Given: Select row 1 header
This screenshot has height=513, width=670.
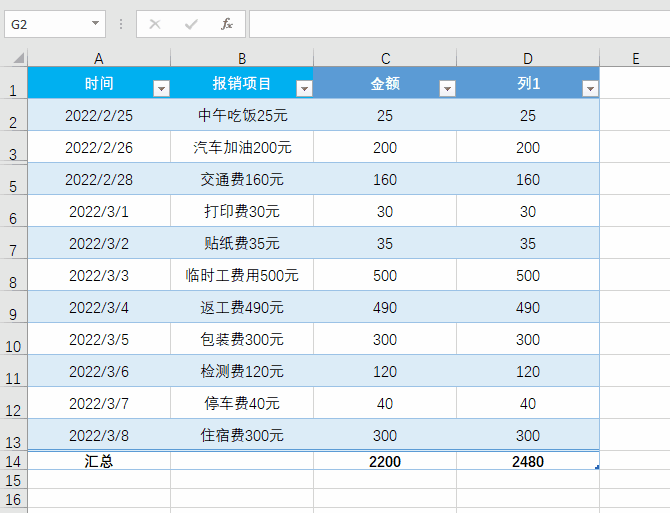Looking at the screenshot, I should pyautogui.click(x=13, y=83).
